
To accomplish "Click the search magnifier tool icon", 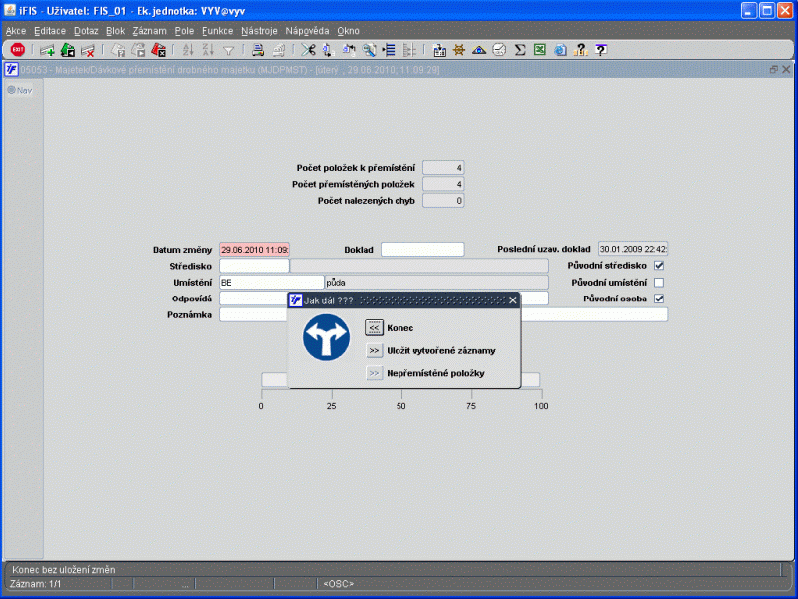I will click(369, 50).
